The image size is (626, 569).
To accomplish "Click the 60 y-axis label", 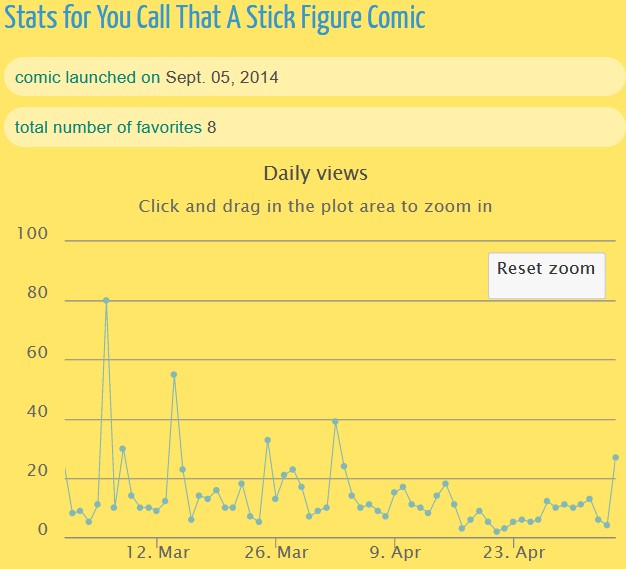I will point(37,352).
